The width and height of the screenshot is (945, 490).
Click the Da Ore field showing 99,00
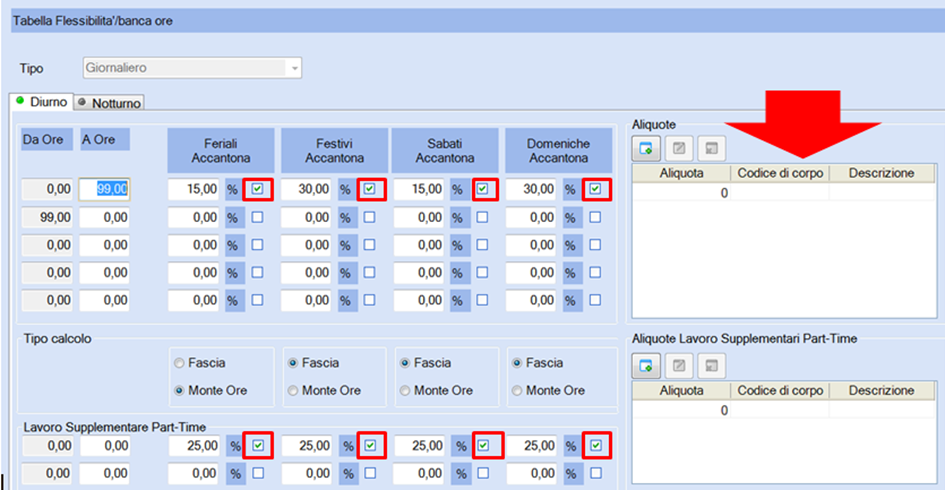pos(47,217)
